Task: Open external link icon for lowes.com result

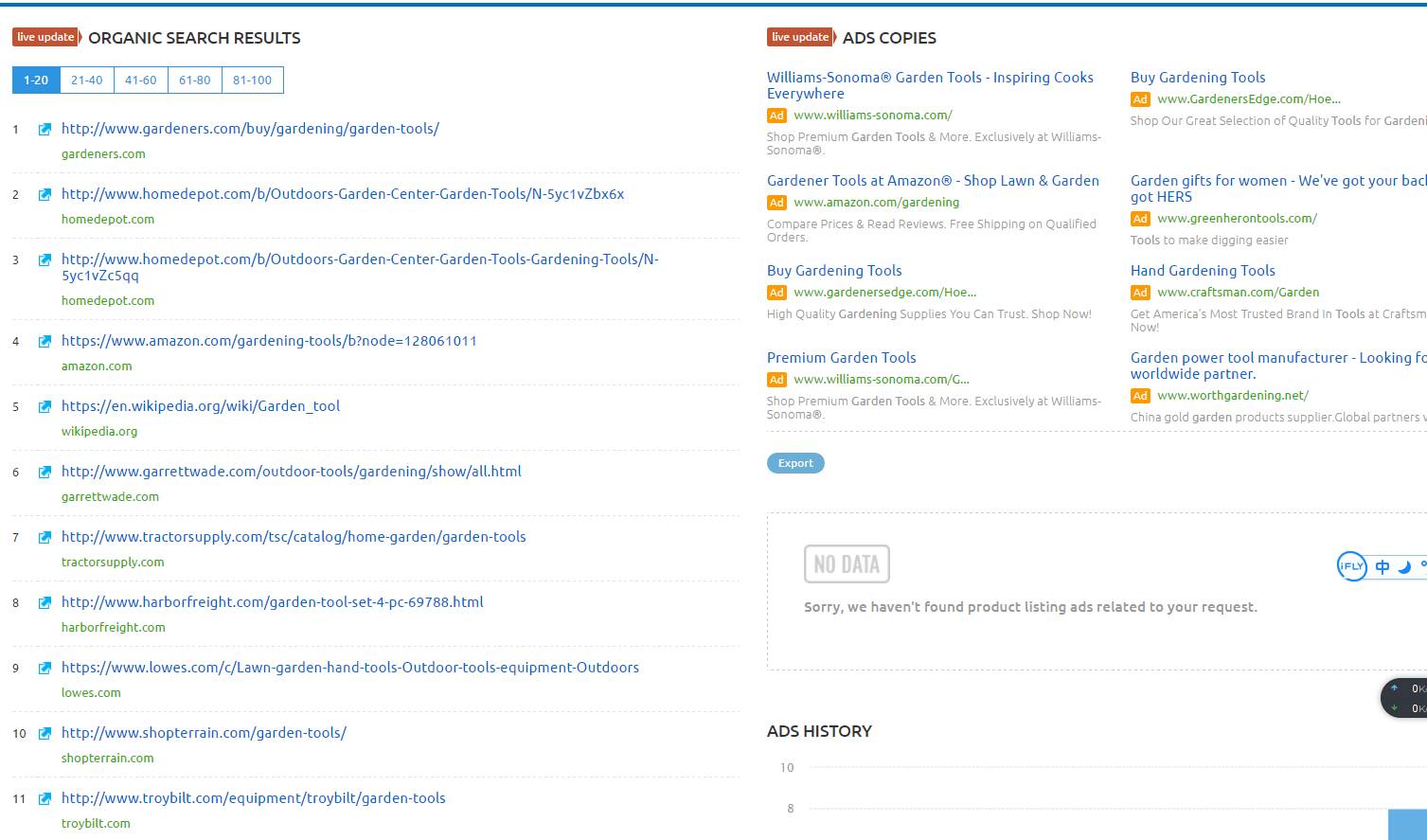Action: tap(45, 668)
